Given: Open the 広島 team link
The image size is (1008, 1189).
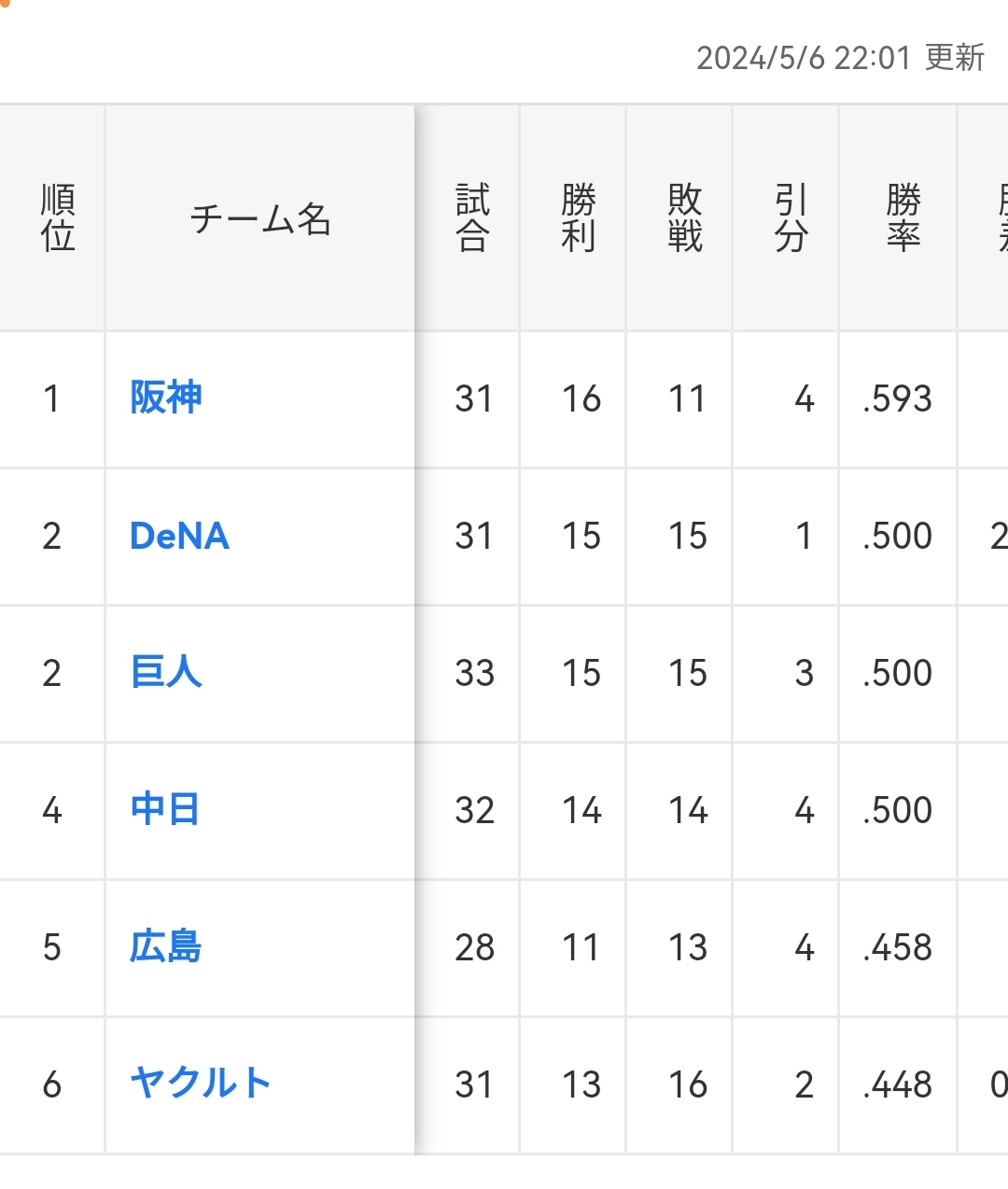Looking at the screenshot, I should 166,947.
